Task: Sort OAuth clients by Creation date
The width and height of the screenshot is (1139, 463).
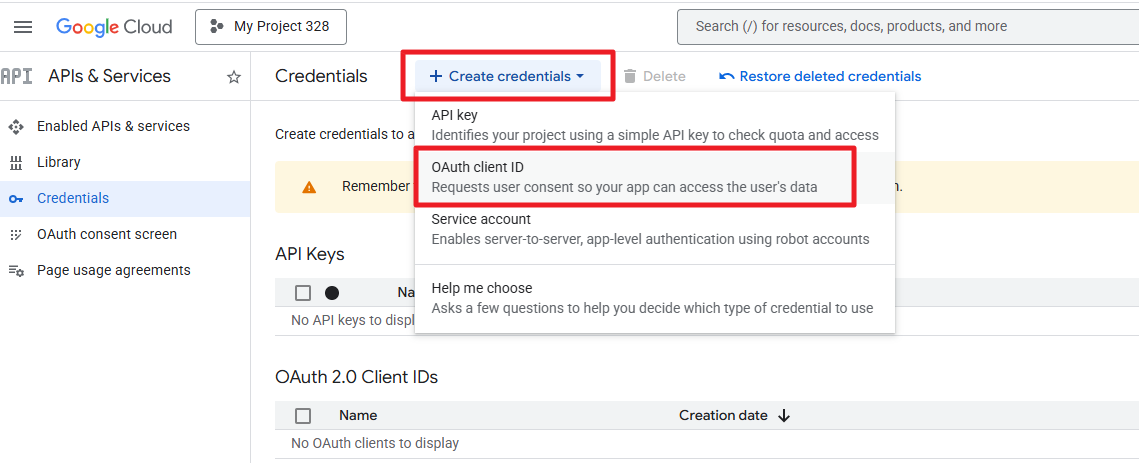Action: pos(723,416)
